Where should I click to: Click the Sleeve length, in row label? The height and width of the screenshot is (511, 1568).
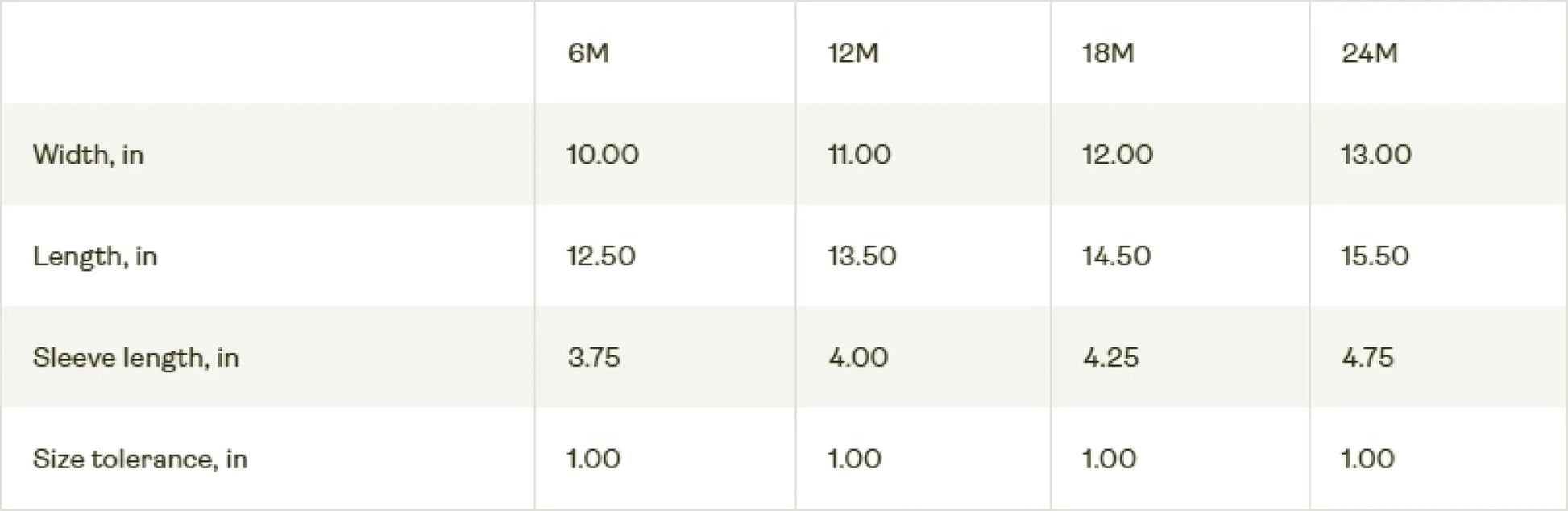click(x=136, y=357)
